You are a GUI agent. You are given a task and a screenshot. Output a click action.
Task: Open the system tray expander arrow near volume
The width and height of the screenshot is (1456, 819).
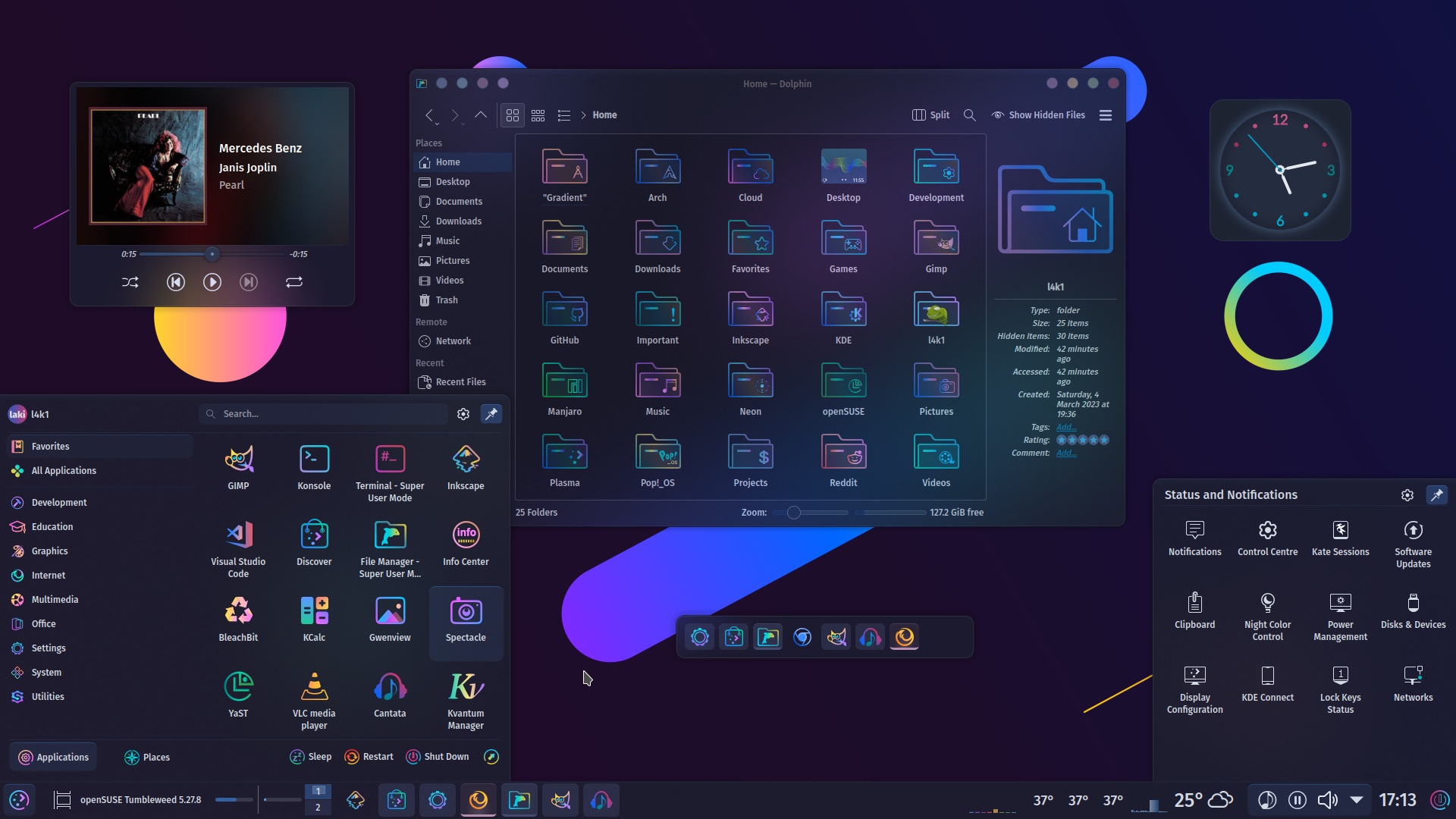click(1357, 799)
